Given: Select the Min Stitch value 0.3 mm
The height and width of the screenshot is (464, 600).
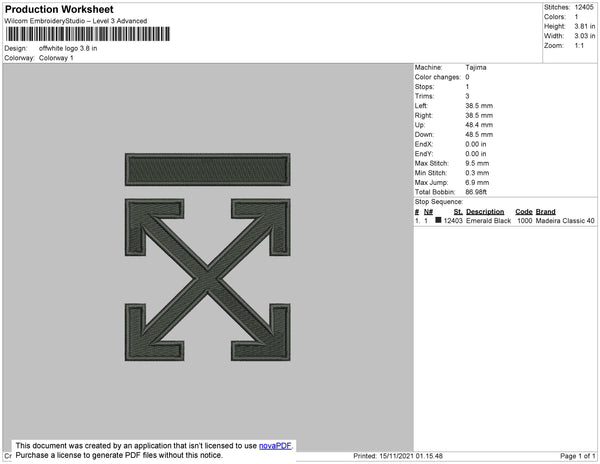Looking at the screenshot, I should tap(477, 173).
